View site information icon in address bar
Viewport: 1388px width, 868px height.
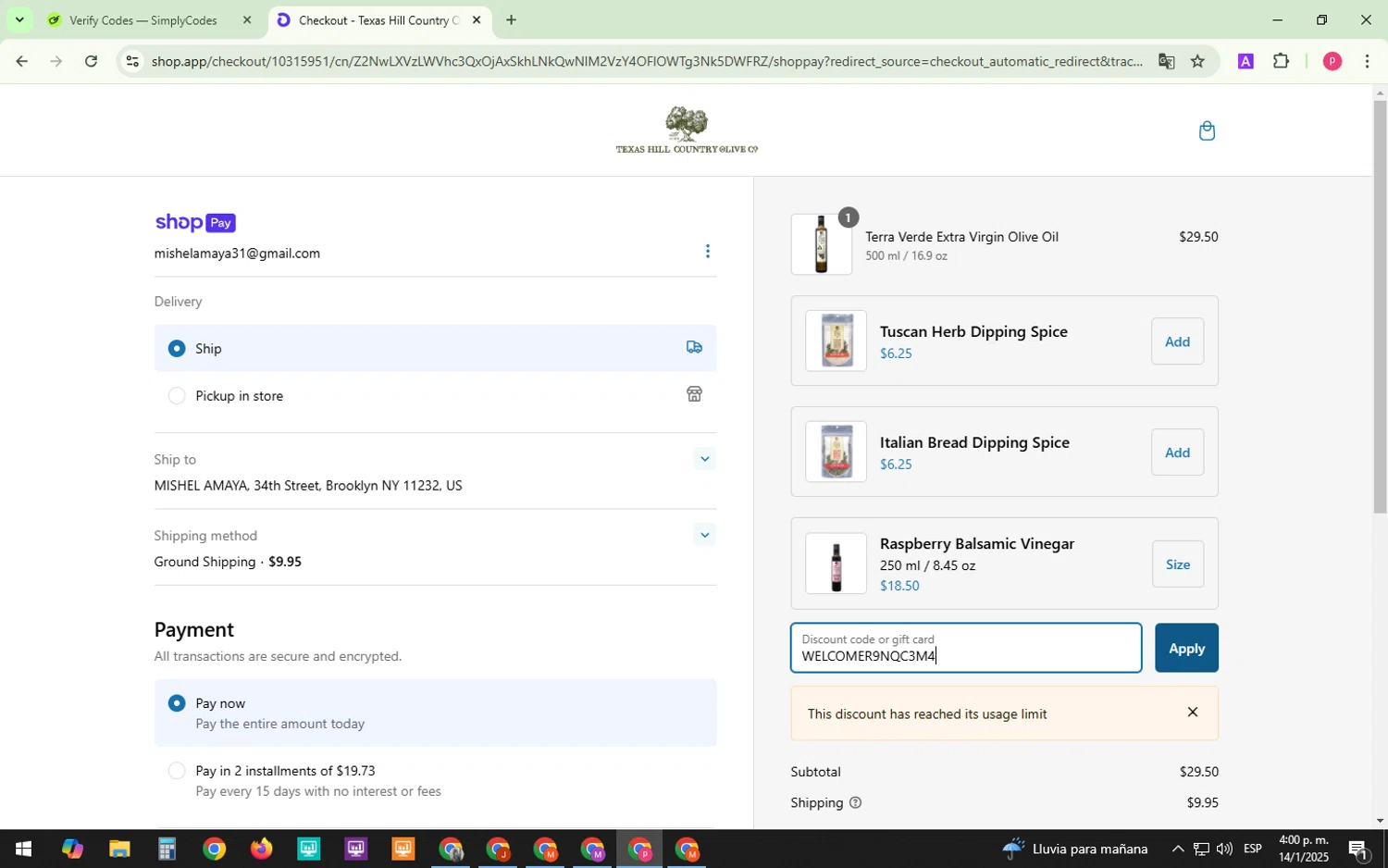pyautogui.click(x=132, y=61)
